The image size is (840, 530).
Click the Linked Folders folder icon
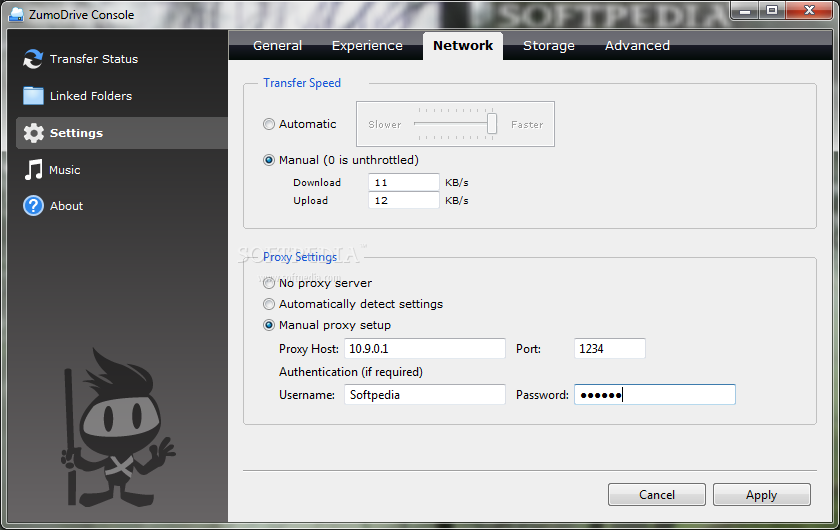coord(33,96)
